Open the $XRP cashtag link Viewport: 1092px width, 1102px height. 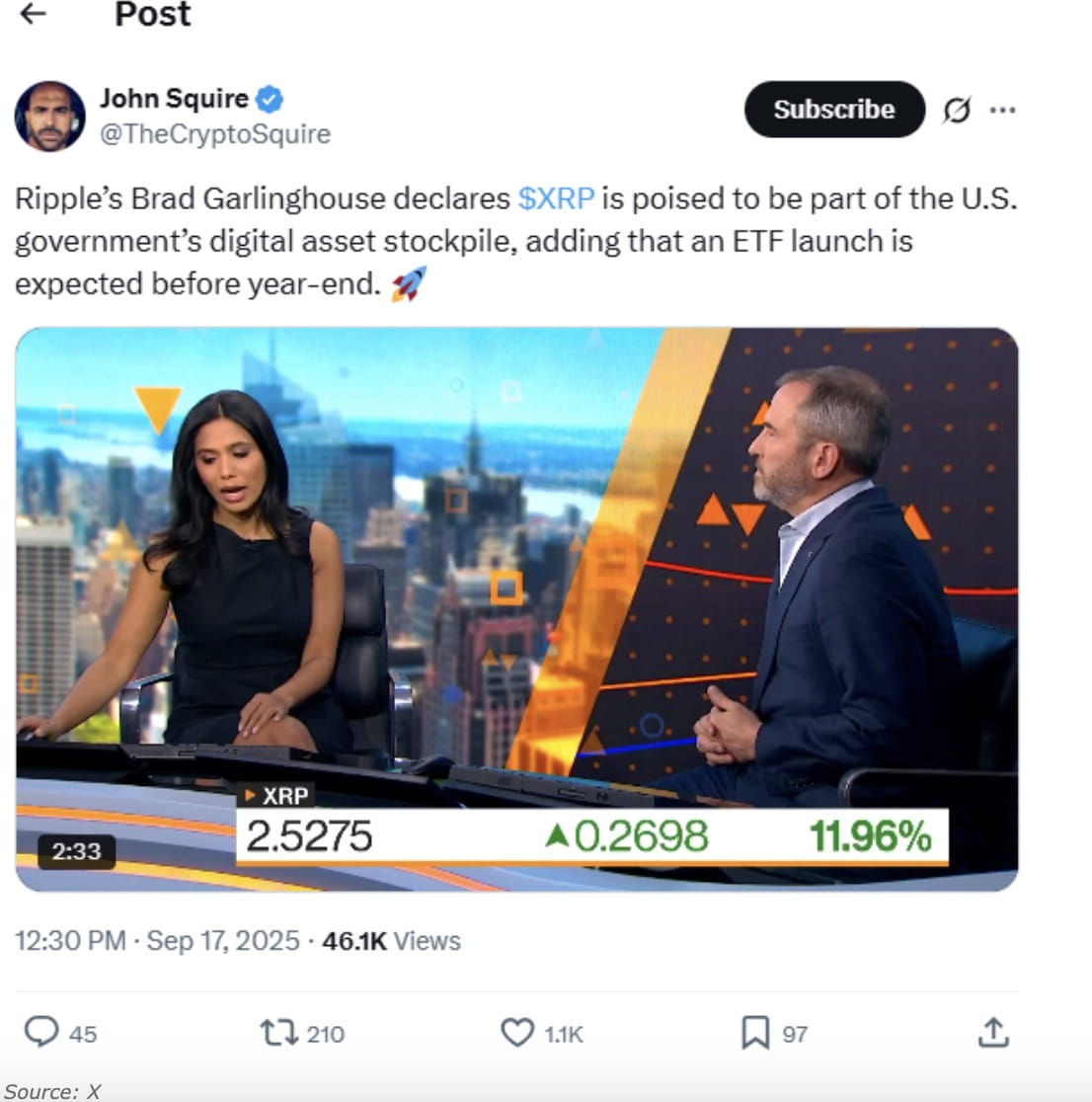tap(556, 198)
